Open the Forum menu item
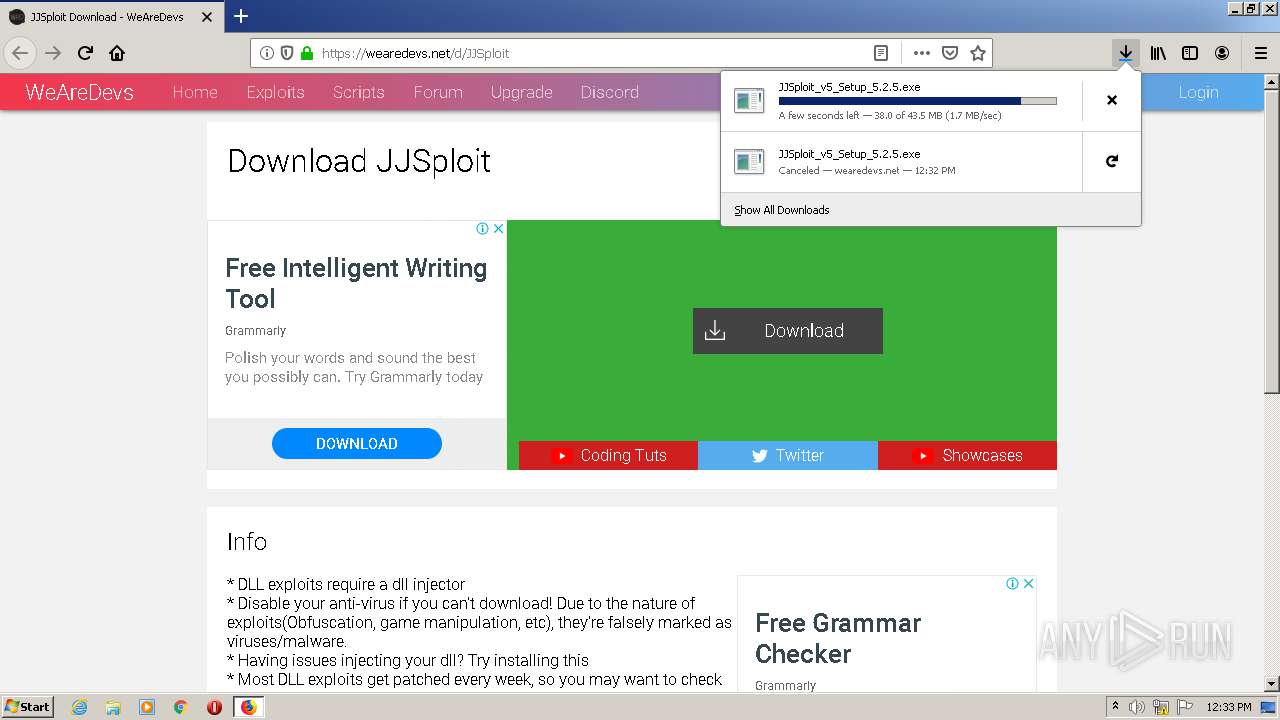This screenshot has width=1280, height=720. click(x=438, y=92)
